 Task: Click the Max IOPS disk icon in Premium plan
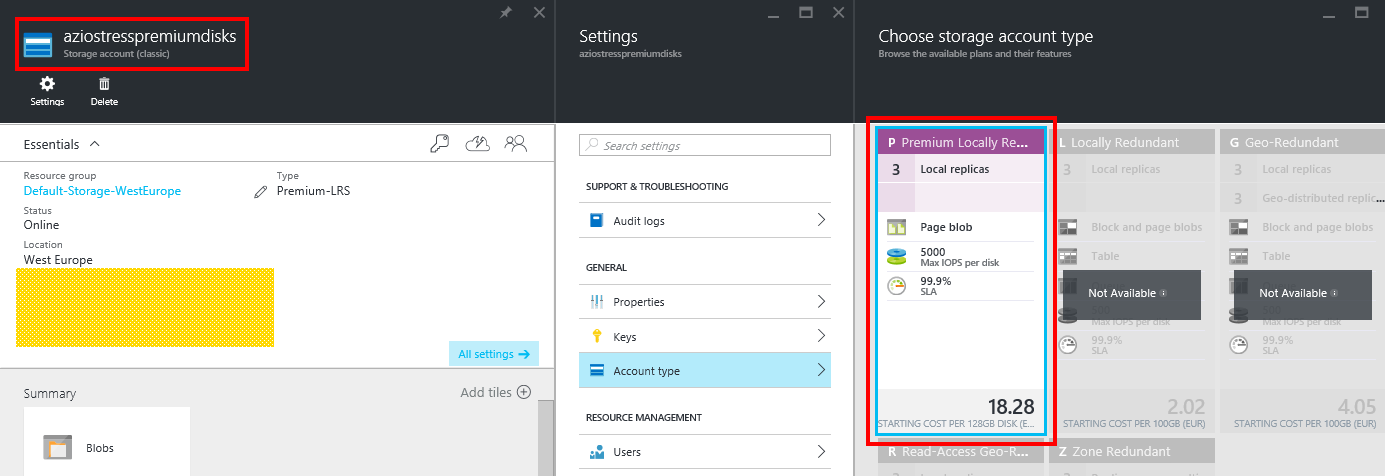click(x=896, y=257)
